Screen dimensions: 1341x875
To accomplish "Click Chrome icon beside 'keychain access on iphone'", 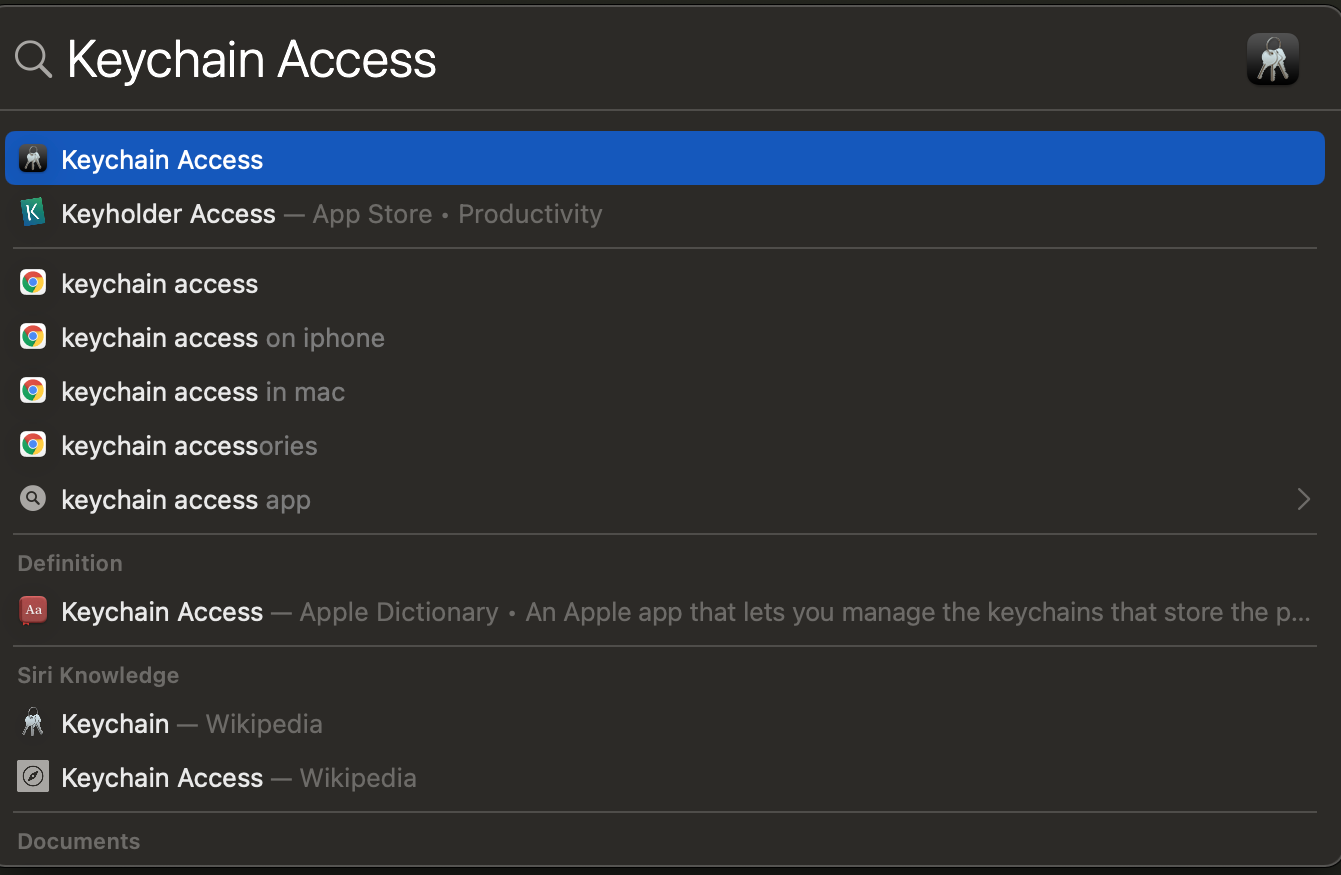I will (x=33, y=337).
